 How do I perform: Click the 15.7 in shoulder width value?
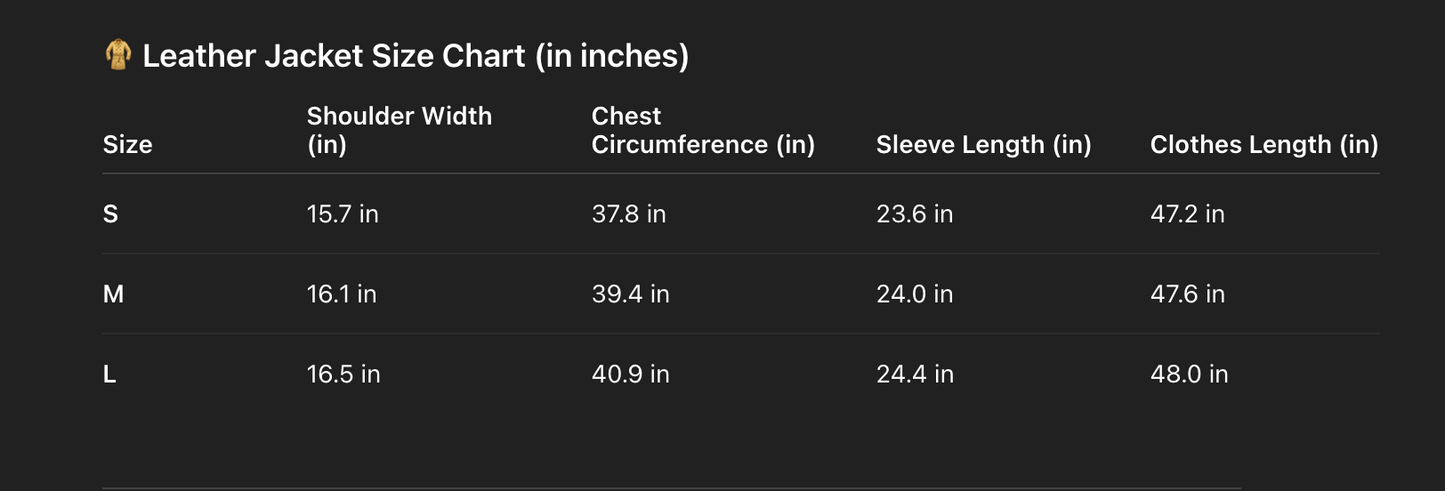click(x=342, y=214)
